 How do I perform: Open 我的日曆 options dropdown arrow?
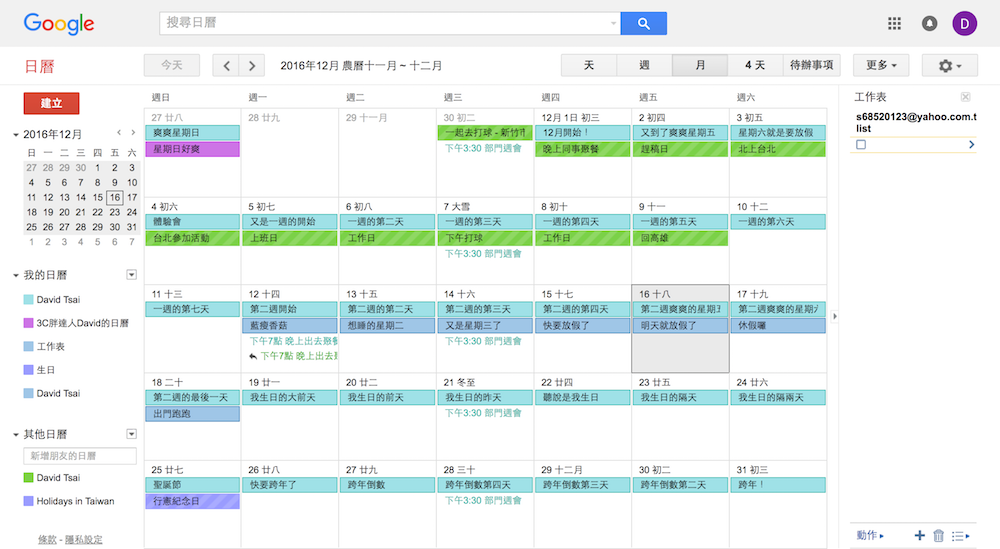tap(131, 275)
